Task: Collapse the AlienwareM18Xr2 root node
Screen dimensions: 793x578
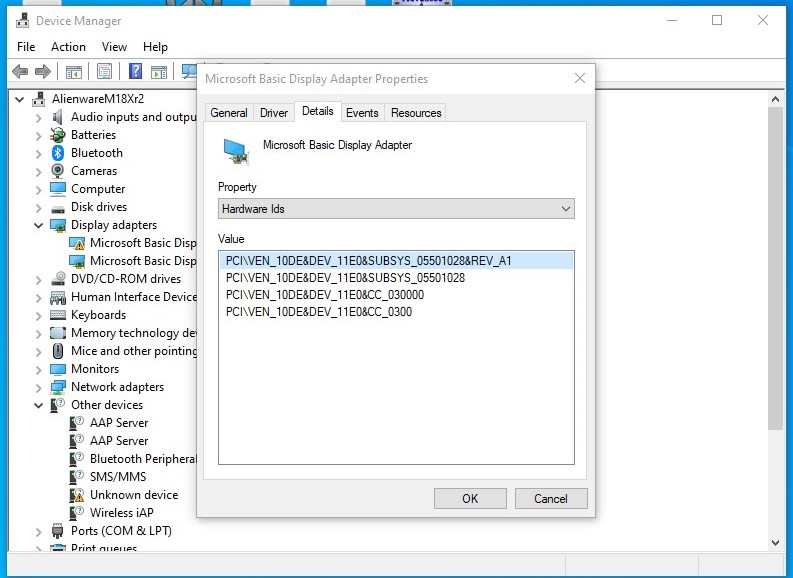Action: tap(20, 99)
